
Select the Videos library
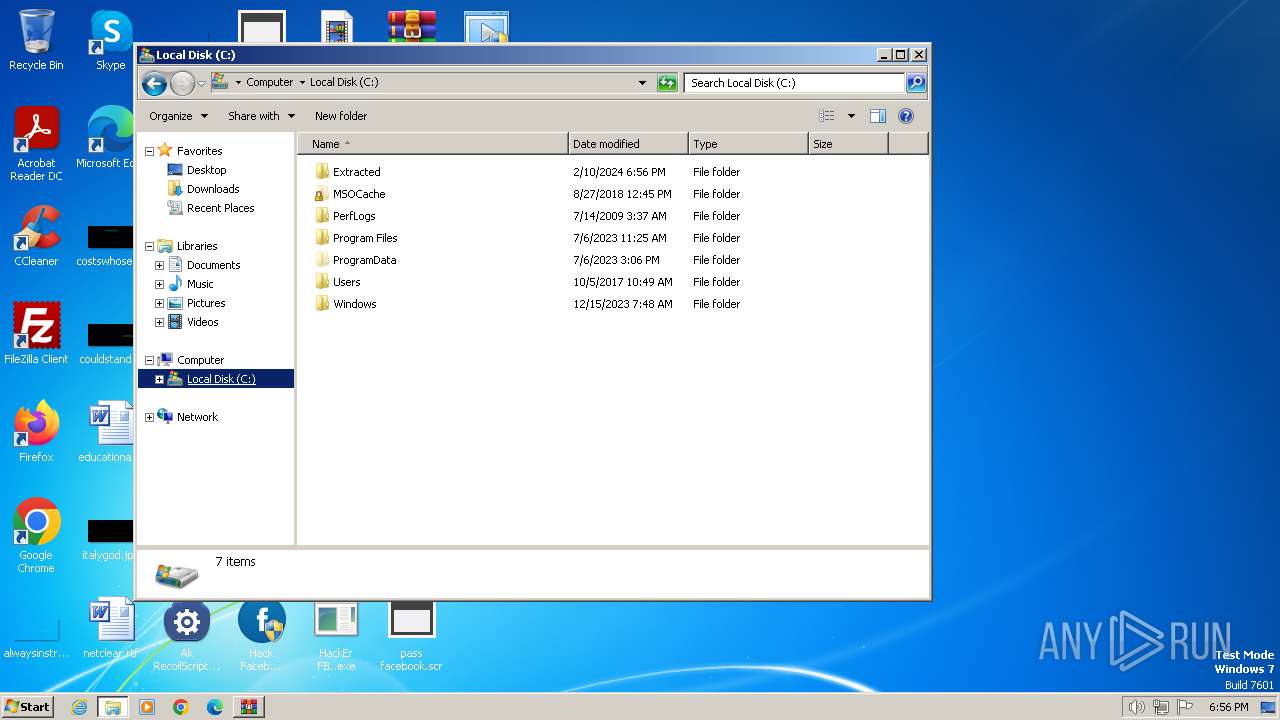pyautogui.click(x=202, y=322)
